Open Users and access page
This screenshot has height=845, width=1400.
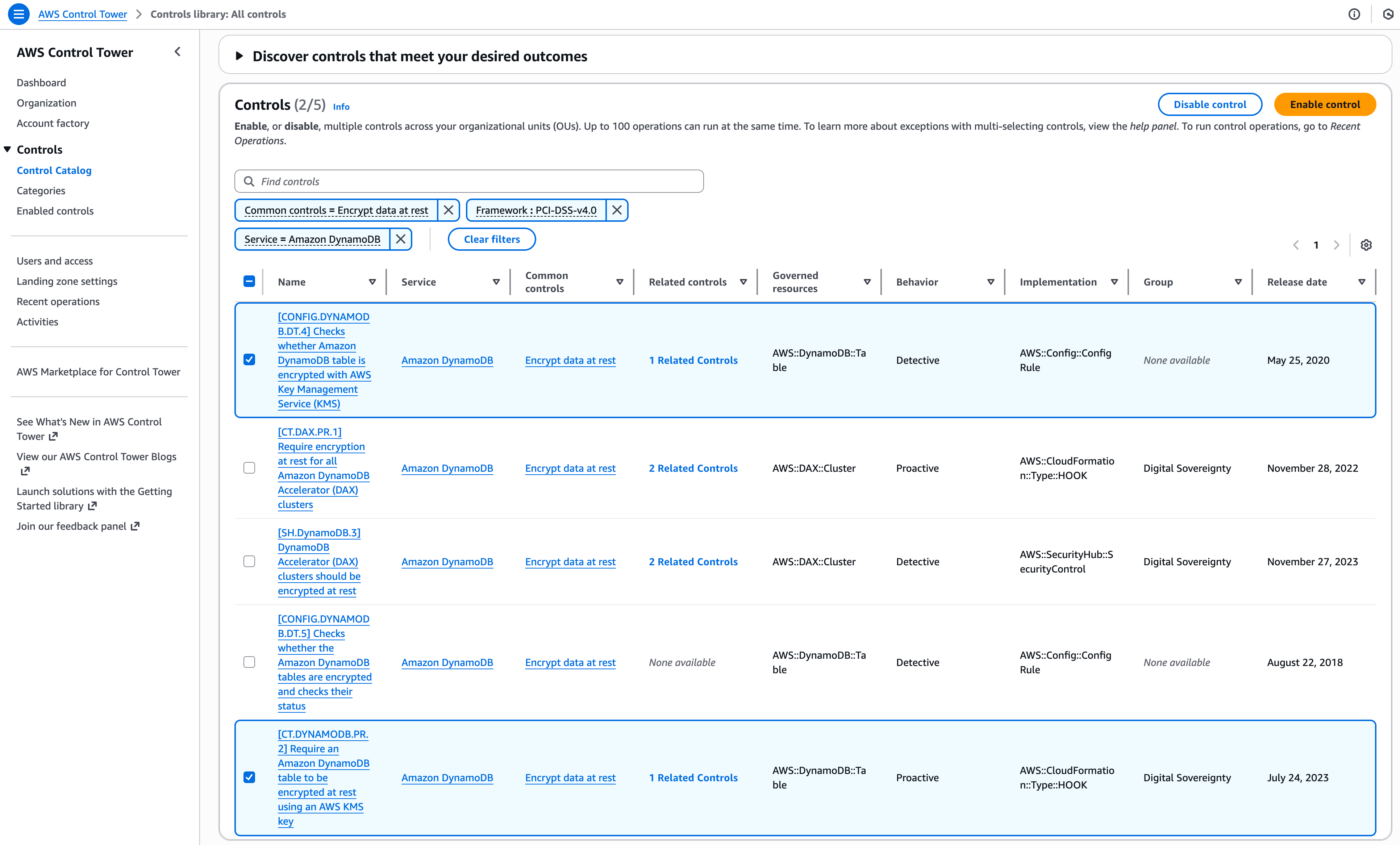tap(55, 261)
